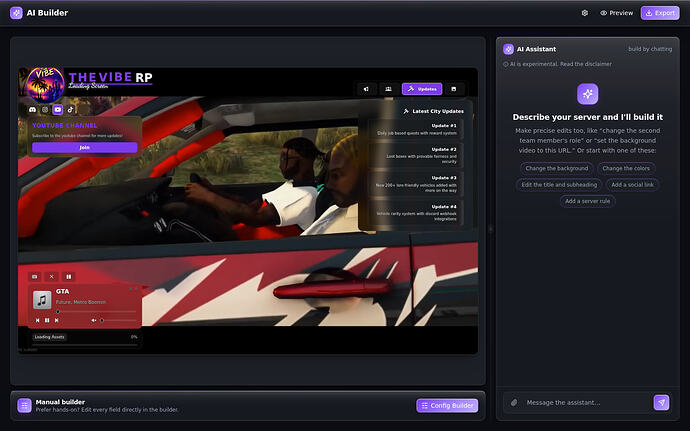This screenshot has height=431, width=690.
Task: Click the attachment paperclip icon
Action: (514, 402)
